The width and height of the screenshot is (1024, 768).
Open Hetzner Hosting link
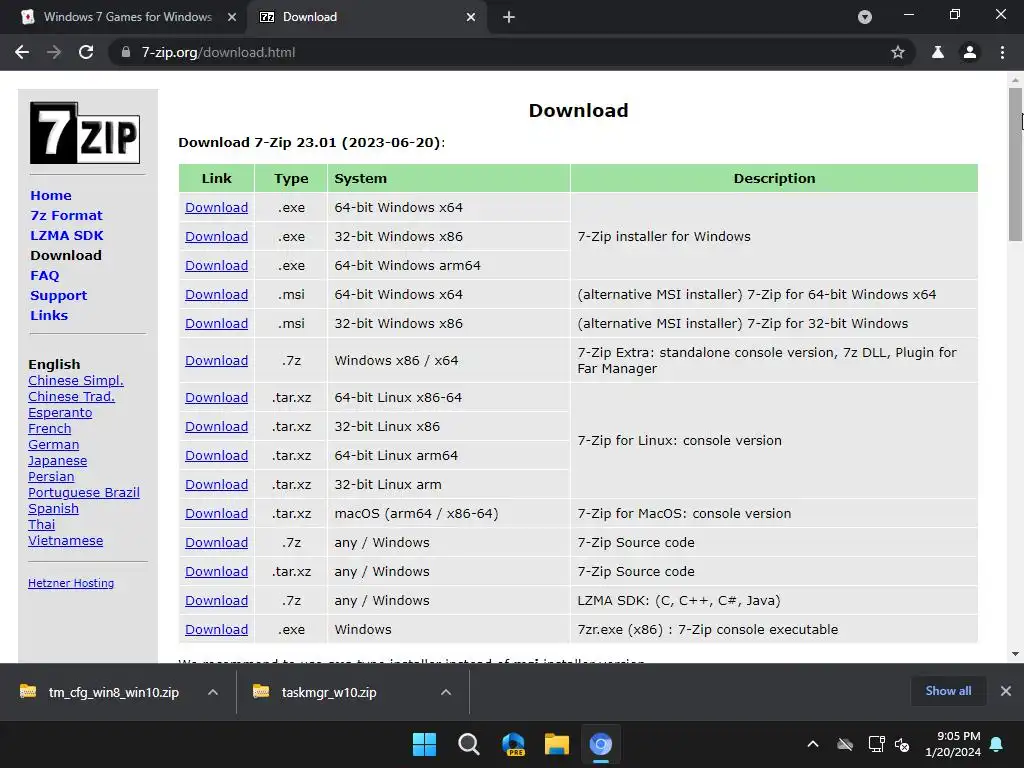click(x=71, y=583)
